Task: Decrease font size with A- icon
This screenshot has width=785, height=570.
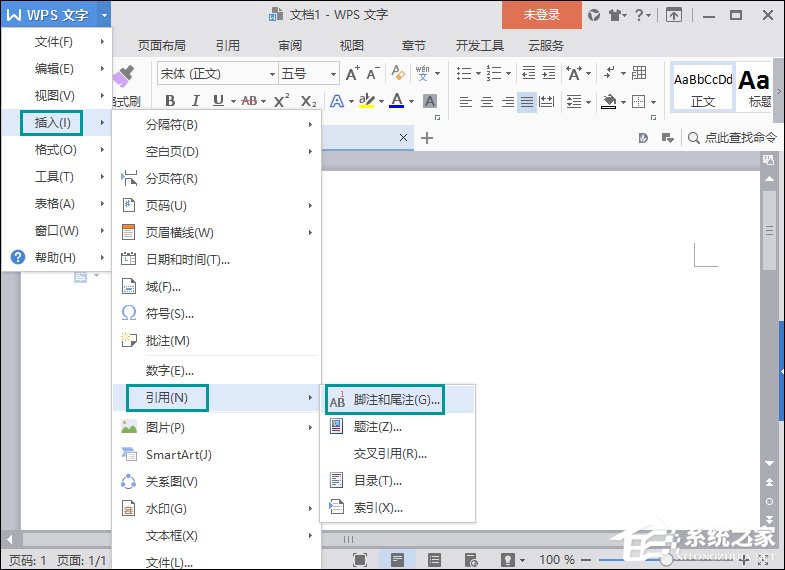Action: (373, 74)
